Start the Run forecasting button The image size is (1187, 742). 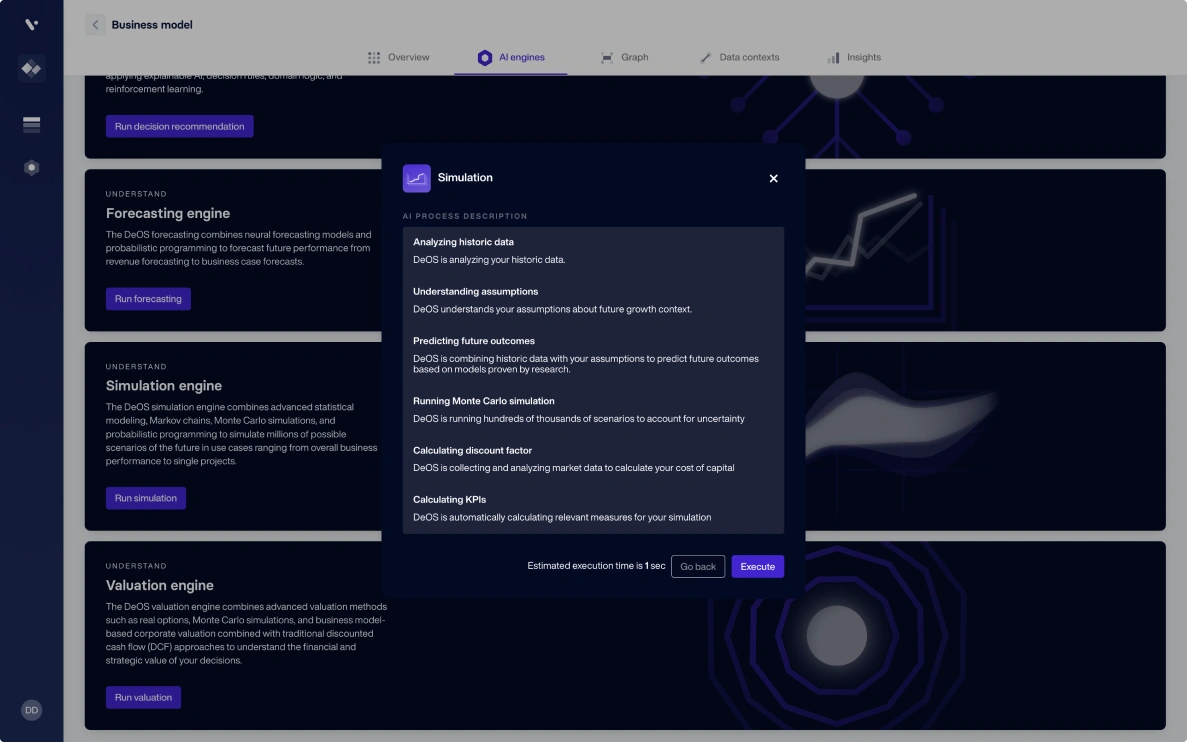coord(148,299)
